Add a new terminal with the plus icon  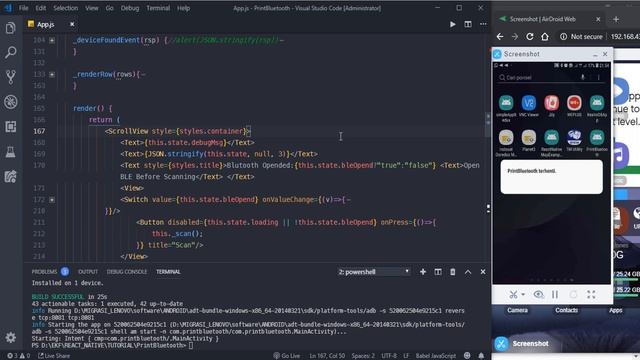tap(423, 272)
